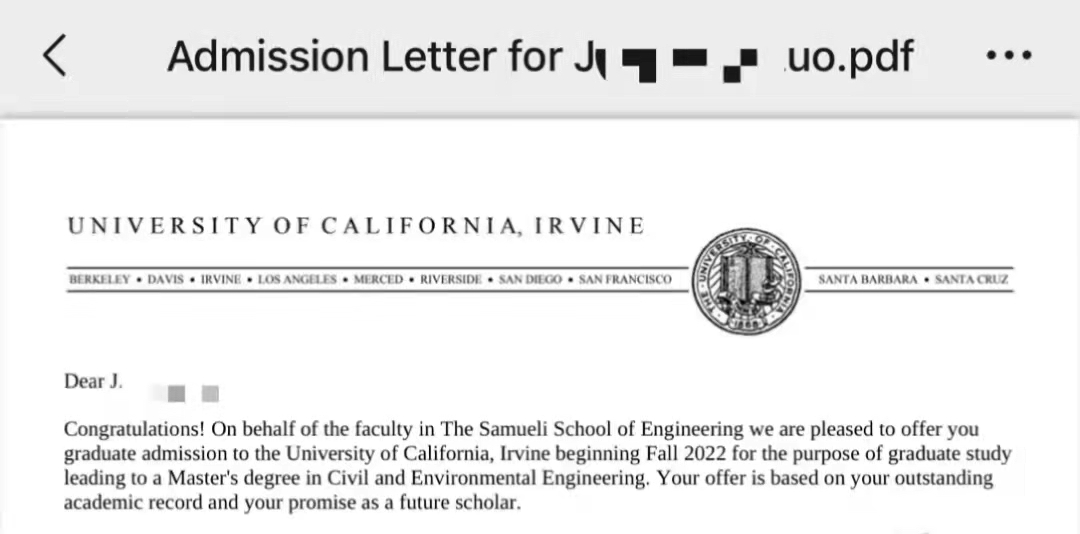Click DAVIS in the campus list

click(165, 280)
